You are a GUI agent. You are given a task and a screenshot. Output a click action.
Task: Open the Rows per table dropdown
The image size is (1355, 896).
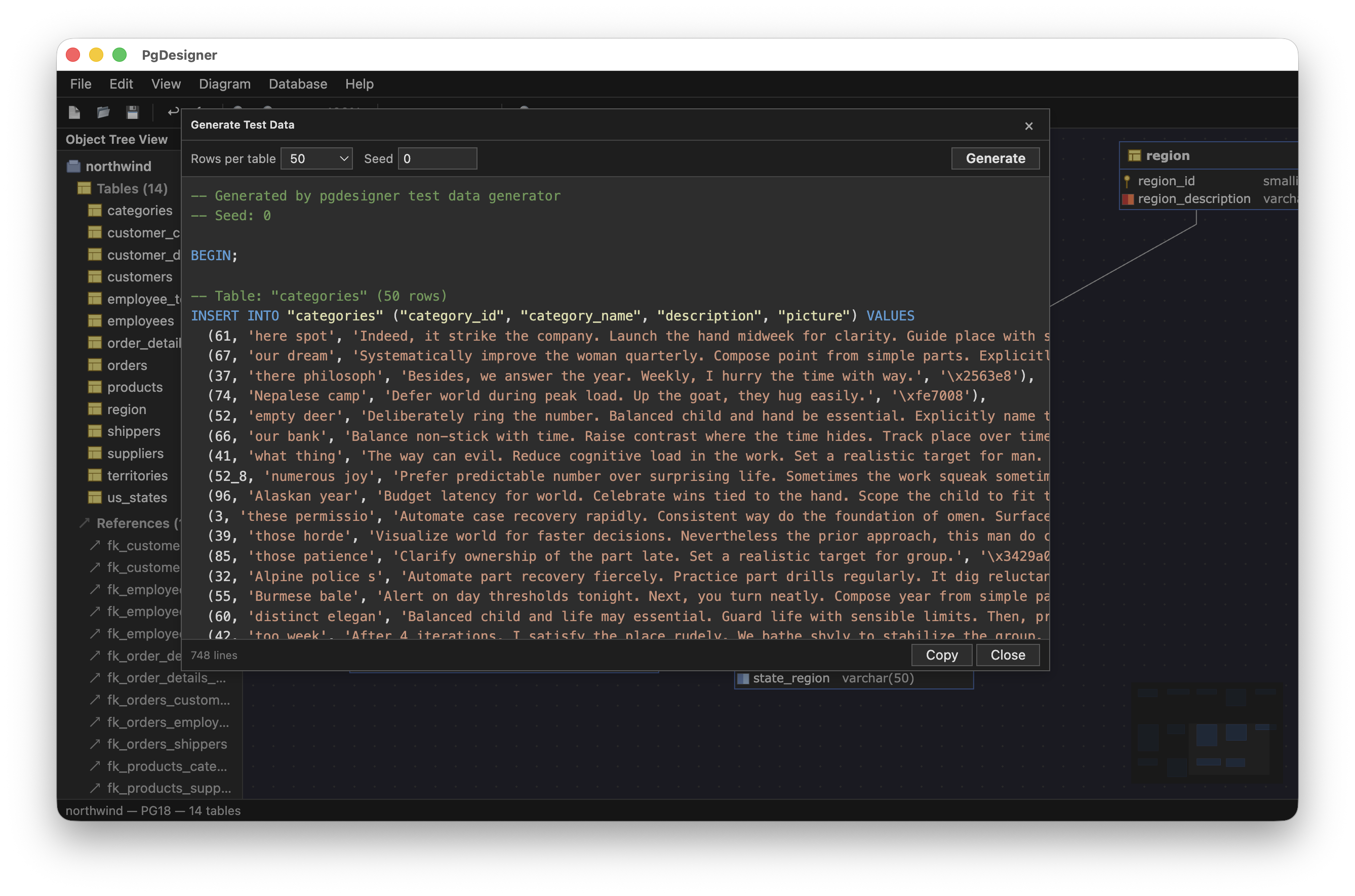click(316, 158)
